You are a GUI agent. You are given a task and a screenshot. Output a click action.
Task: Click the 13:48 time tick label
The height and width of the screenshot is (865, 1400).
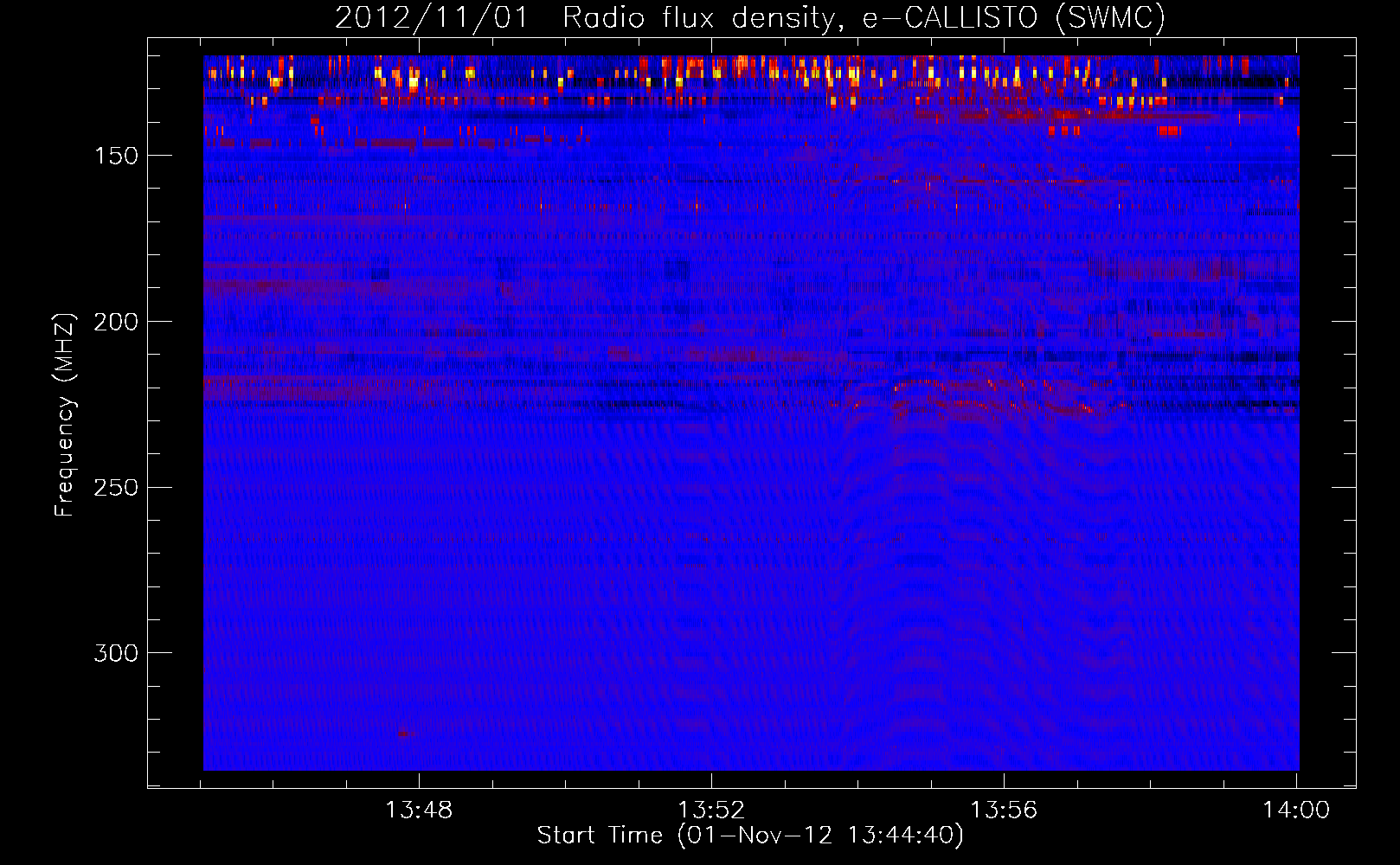[420, 811]
